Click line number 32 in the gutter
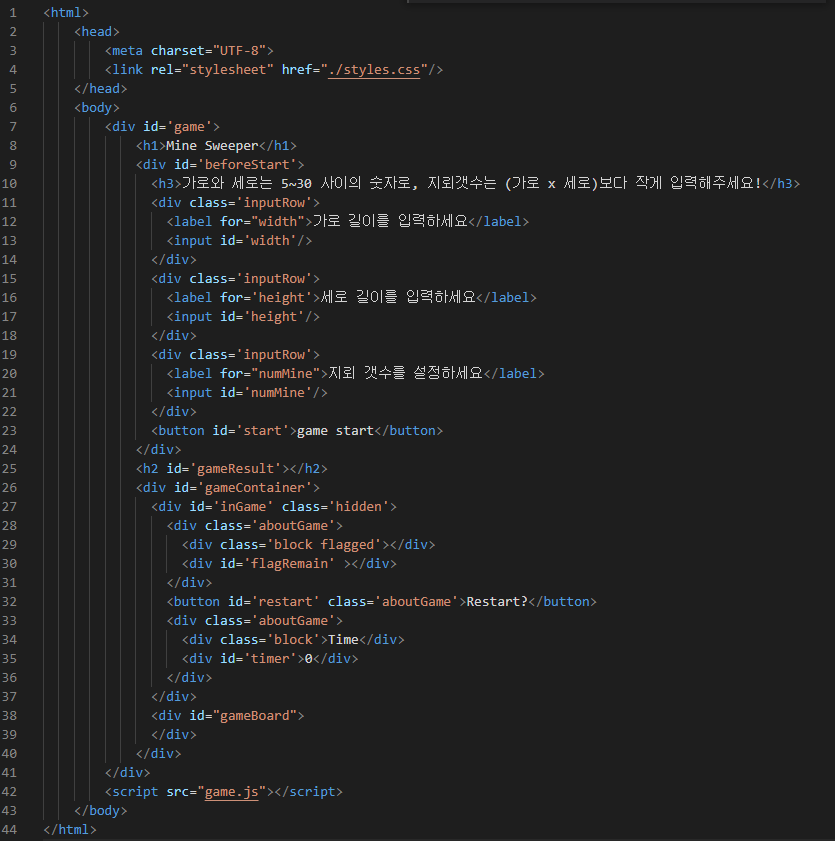This screenshot has height=841, width=835. click(x=10, y=602)
